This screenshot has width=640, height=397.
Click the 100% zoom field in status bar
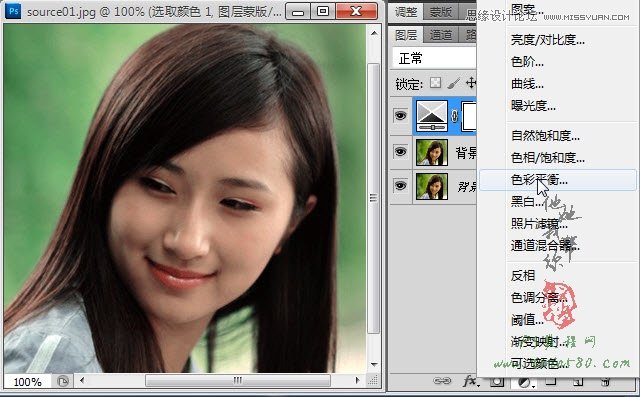coord(27,382)
